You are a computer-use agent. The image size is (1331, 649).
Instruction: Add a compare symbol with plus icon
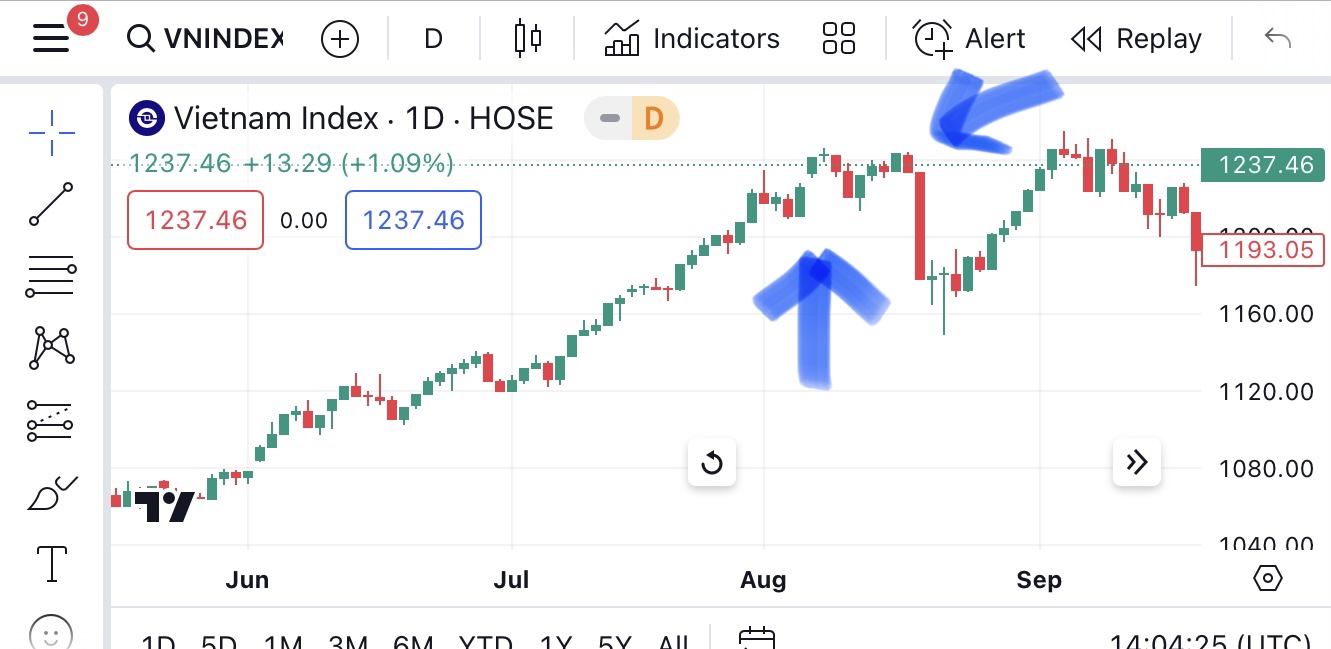pyautogui.click(x=339, y=39)
